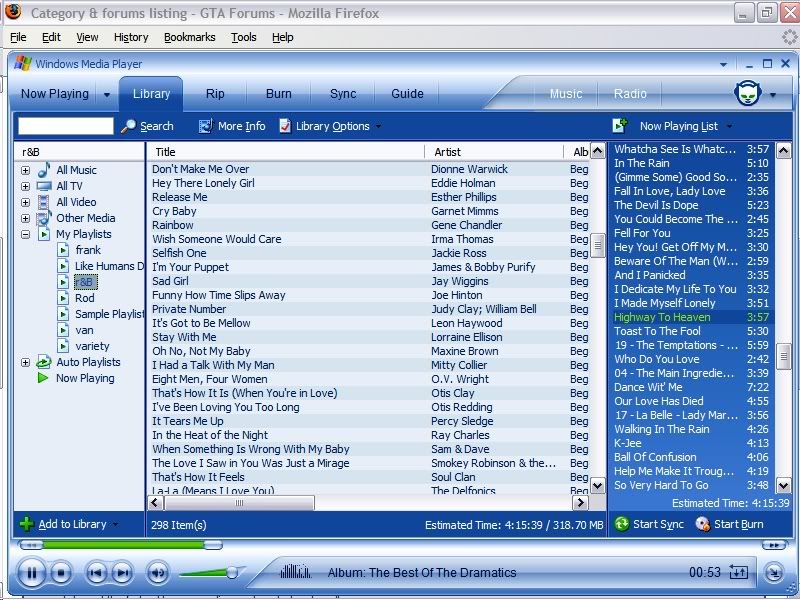This screenshot has width=800, height=600.
Task: Skip ahead to the next track
Action: click(x=122, y=573)
